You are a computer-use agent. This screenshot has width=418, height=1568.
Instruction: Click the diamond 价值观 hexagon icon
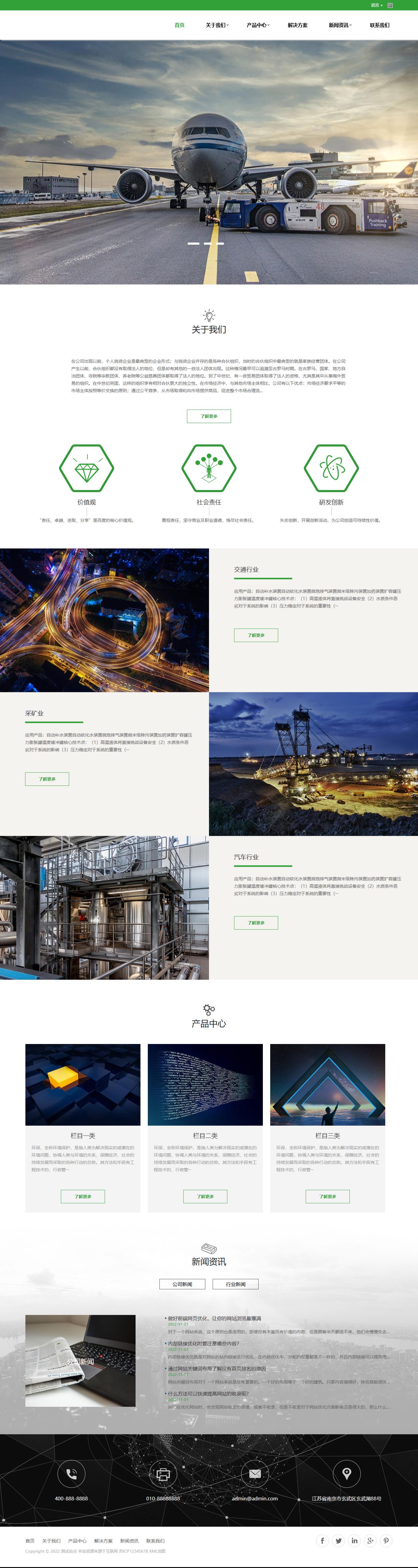click(87, 468)
